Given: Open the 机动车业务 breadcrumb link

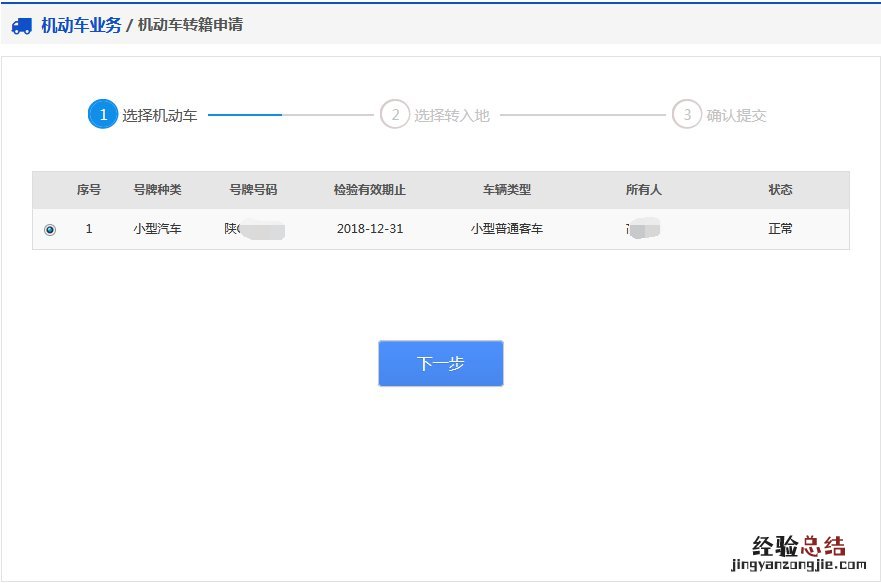Looking at the screenshot, I should [x=81, y=25].
